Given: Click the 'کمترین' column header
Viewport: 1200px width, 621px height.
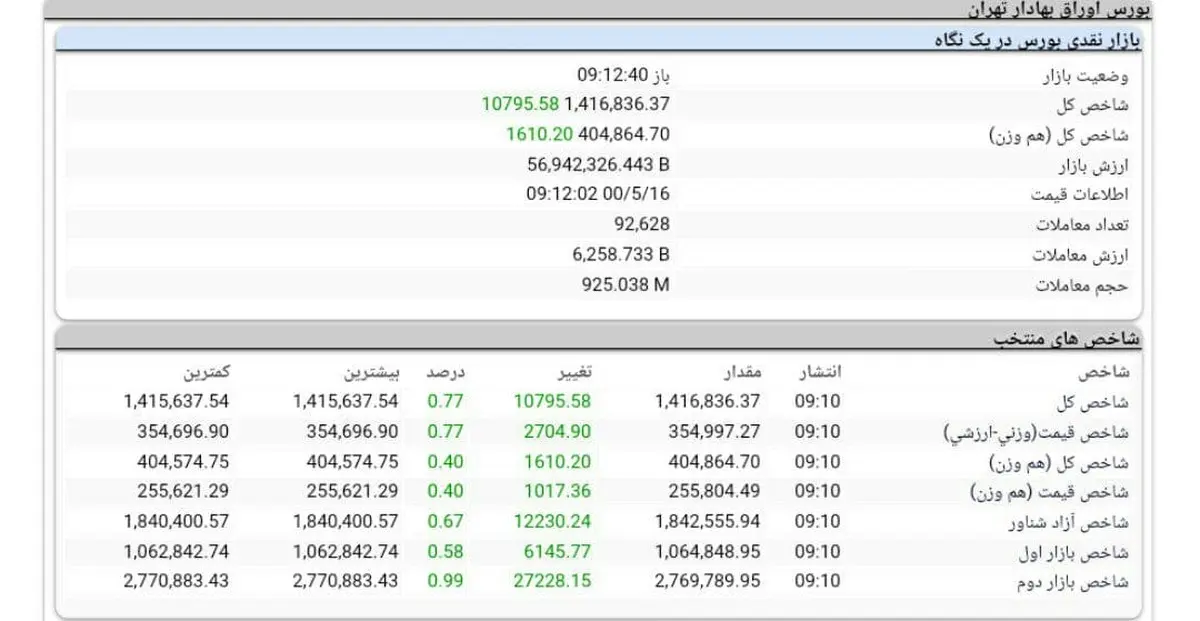Looking at the screenshot, I should pos(206,372).
